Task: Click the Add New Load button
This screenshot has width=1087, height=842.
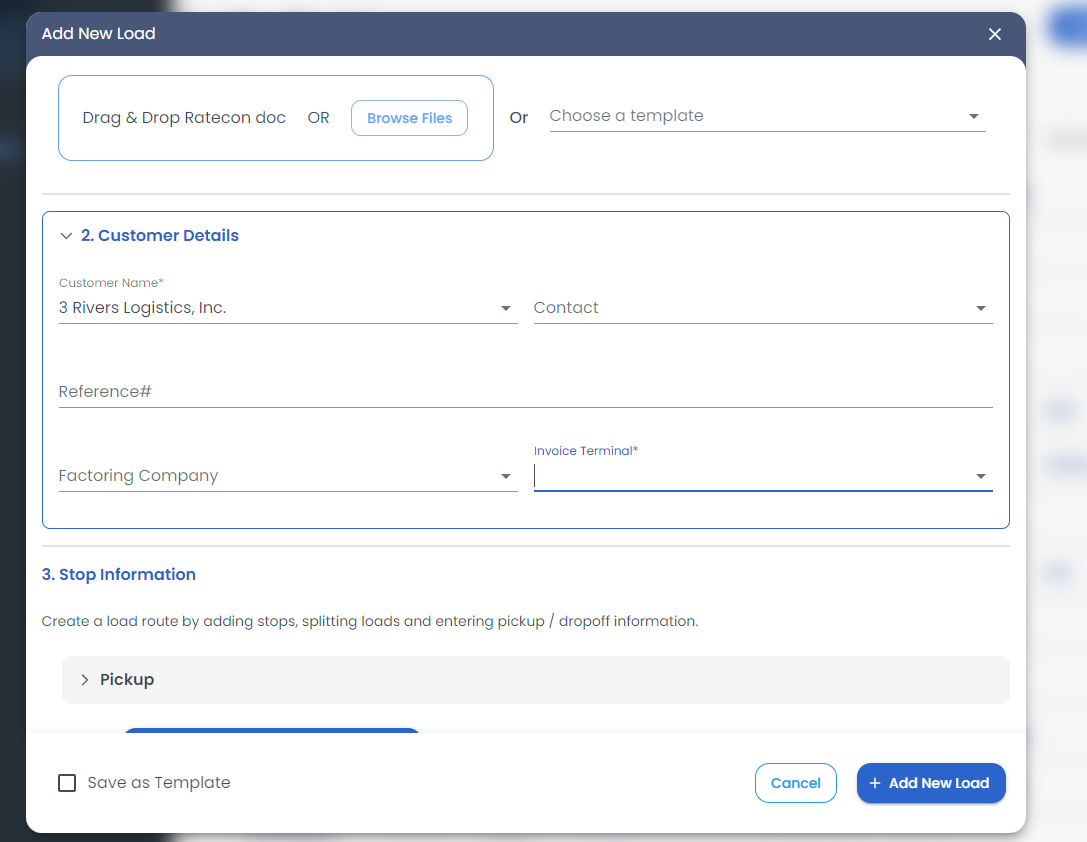Action: coord(930,783)
